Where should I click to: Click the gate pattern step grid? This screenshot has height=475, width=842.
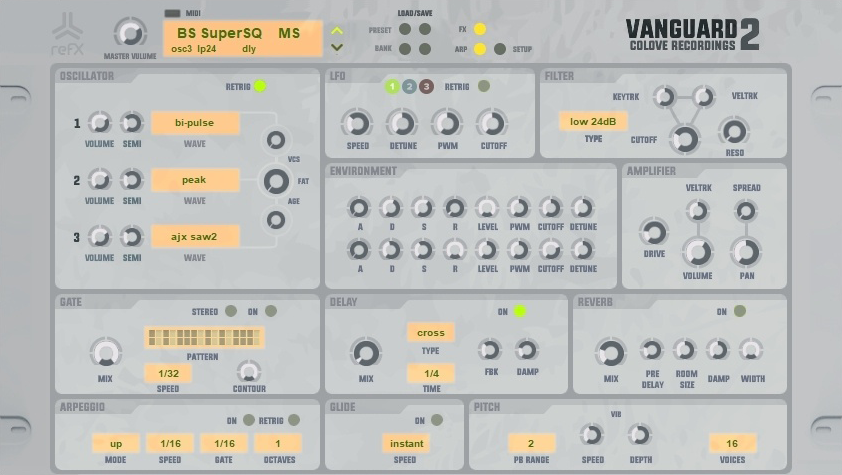click(x=204, y=338)
